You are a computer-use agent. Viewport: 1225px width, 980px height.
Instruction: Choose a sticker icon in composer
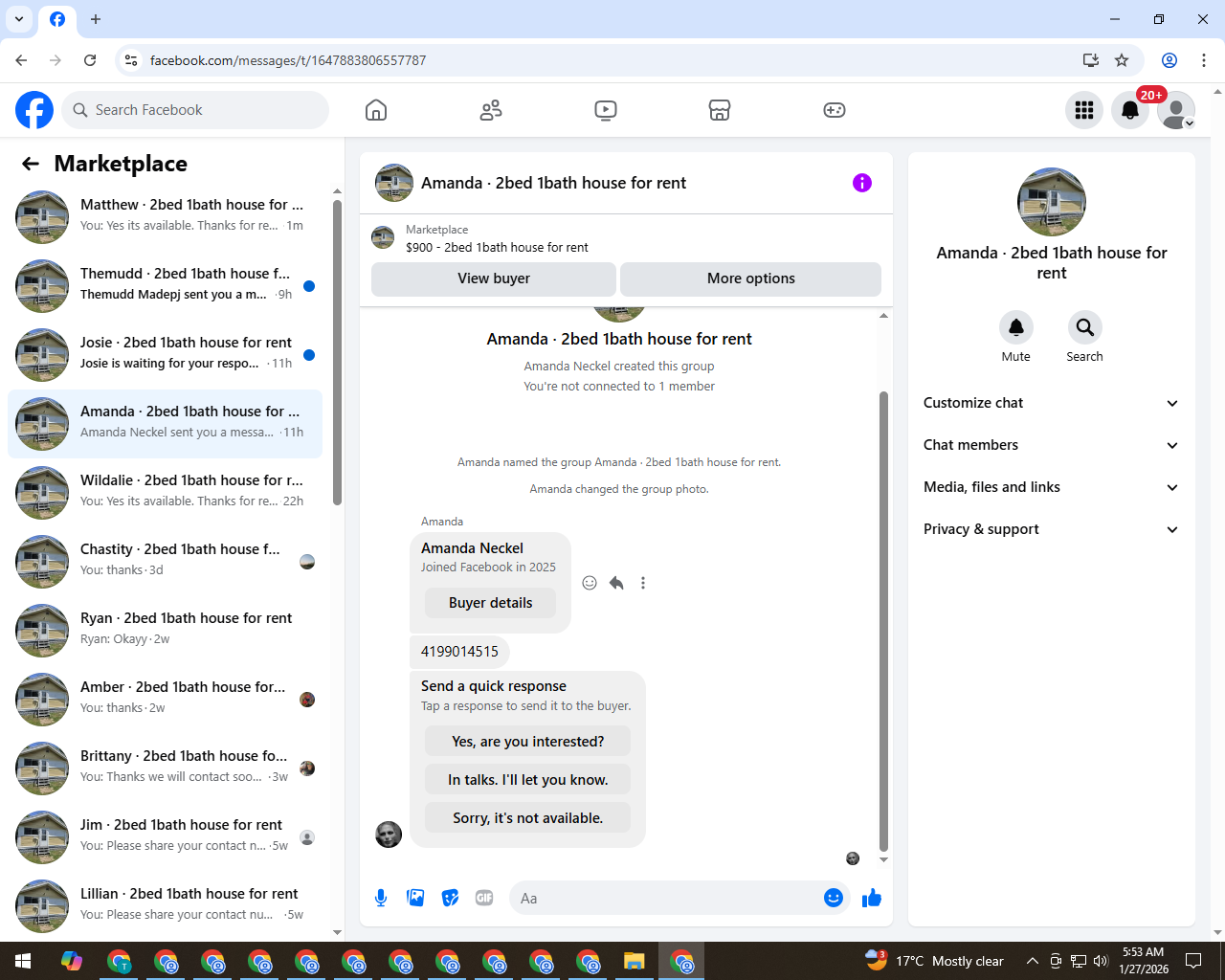click(x=450, y=898)
